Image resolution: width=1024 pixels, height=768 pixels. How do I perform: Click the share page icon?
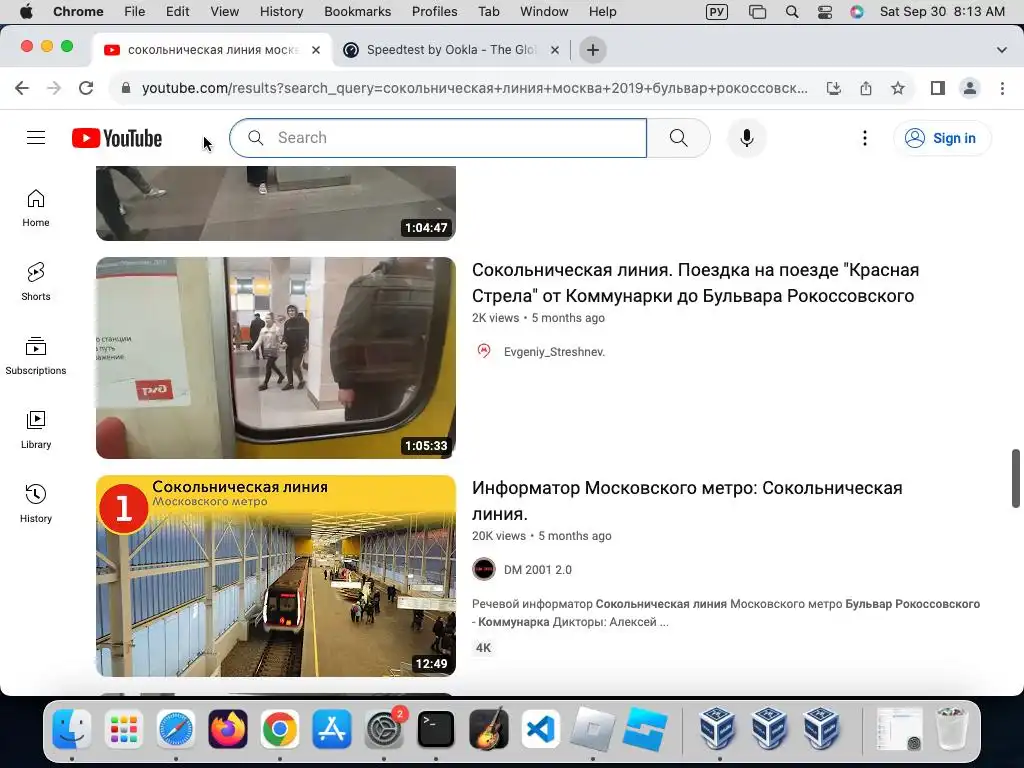click(866, 88)
